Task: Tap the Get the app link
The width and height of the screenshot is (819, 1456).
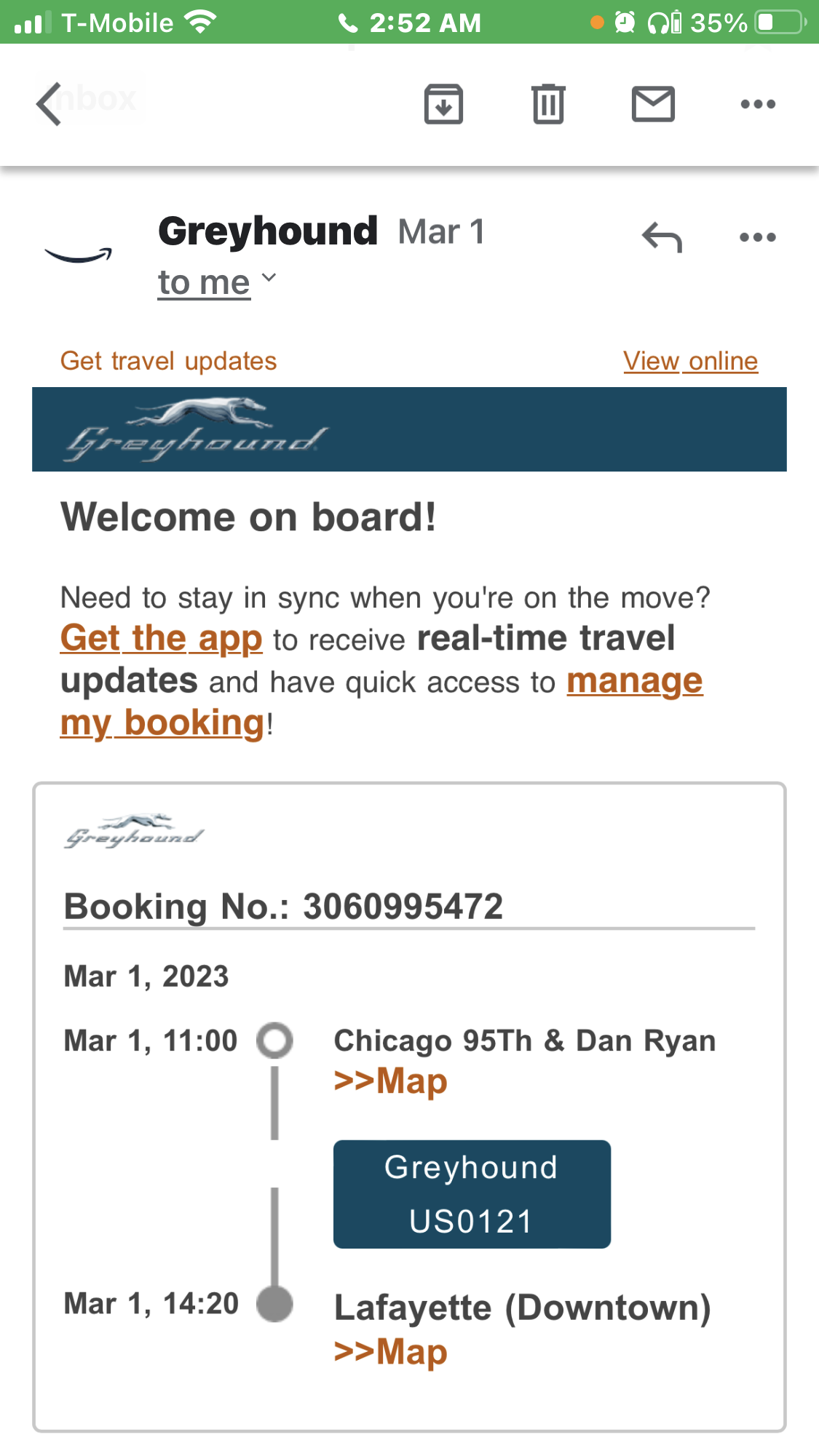Action: point(161,639)
